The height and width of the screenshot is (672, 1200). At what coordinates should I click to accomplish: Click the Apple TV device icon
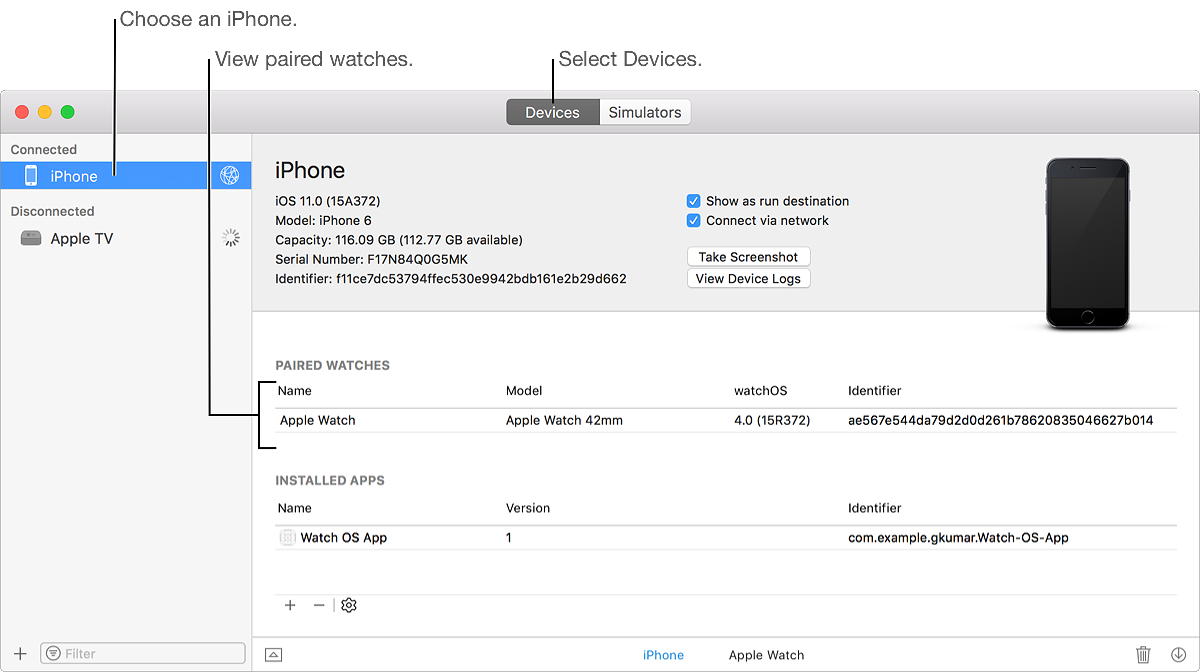tap(31, 238)
